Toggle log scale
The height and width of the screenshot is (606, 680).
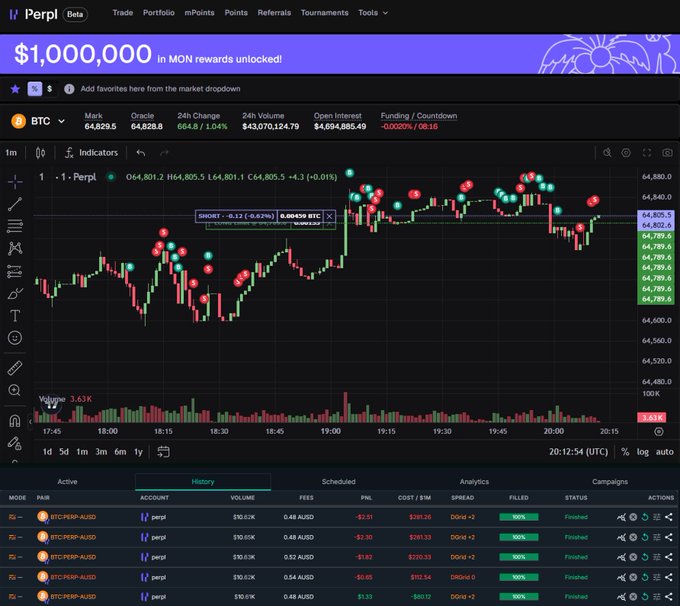[643, 452]
